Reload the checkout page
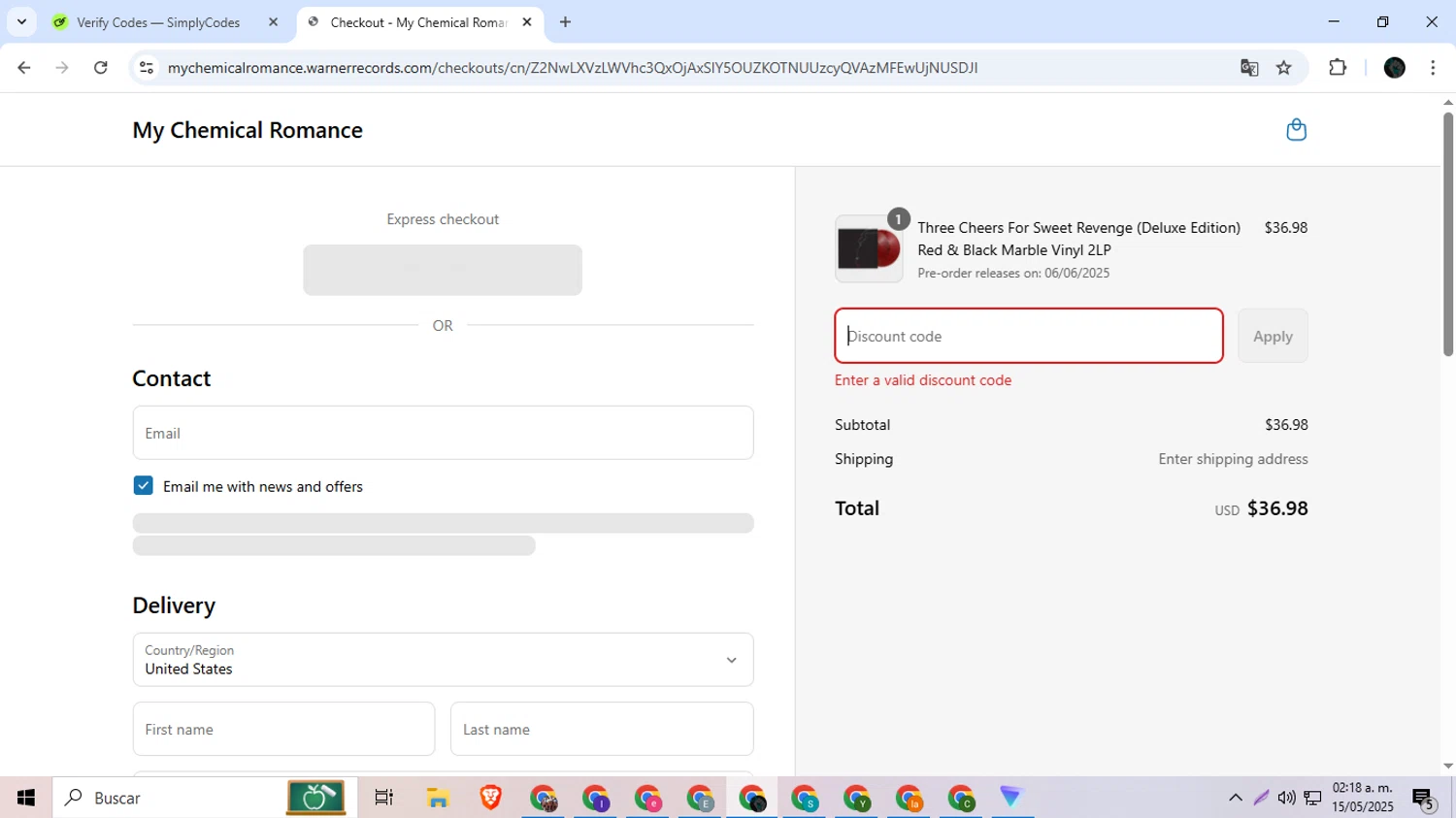1456x818 pixels. (x=101, y=68)
